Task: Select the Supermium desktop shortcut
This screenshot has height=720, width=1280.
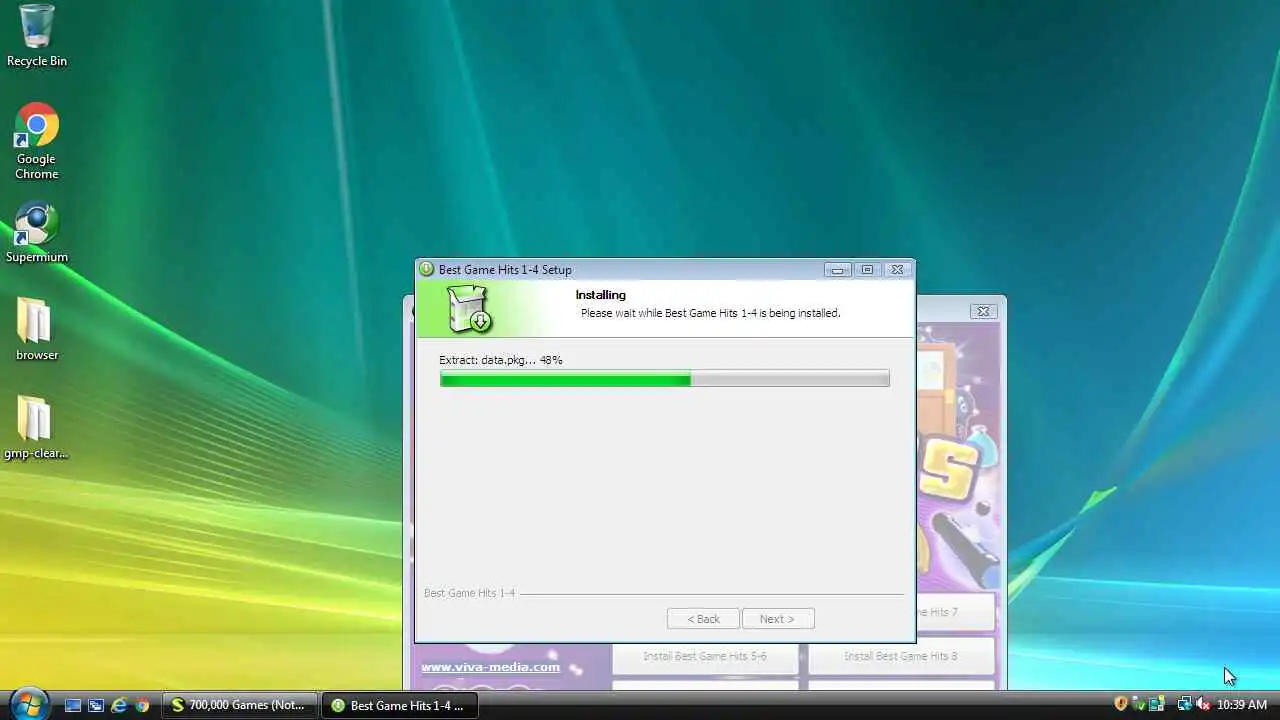Action: coord(37,233)
